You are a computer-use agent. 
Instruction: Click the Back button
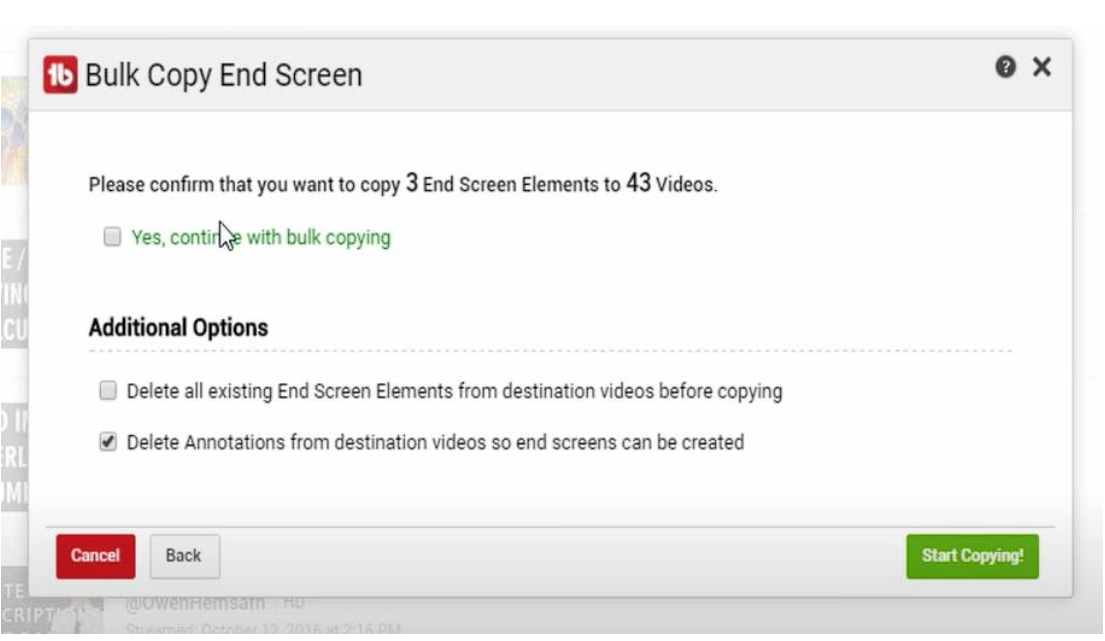[183, 556]
